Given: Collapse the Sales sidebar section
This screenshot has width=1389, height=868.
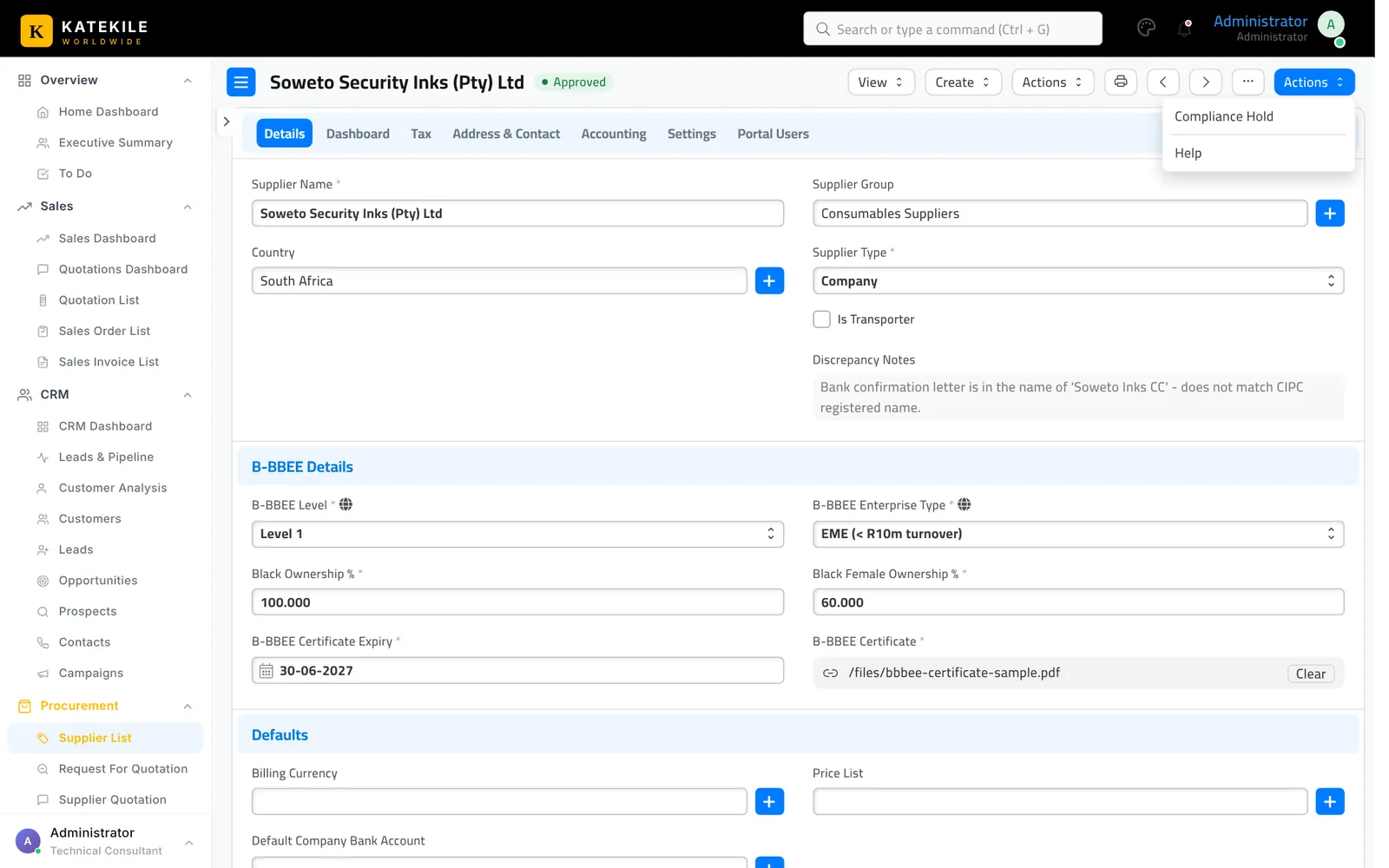Looking at the screenshot, I should [188, 207].
